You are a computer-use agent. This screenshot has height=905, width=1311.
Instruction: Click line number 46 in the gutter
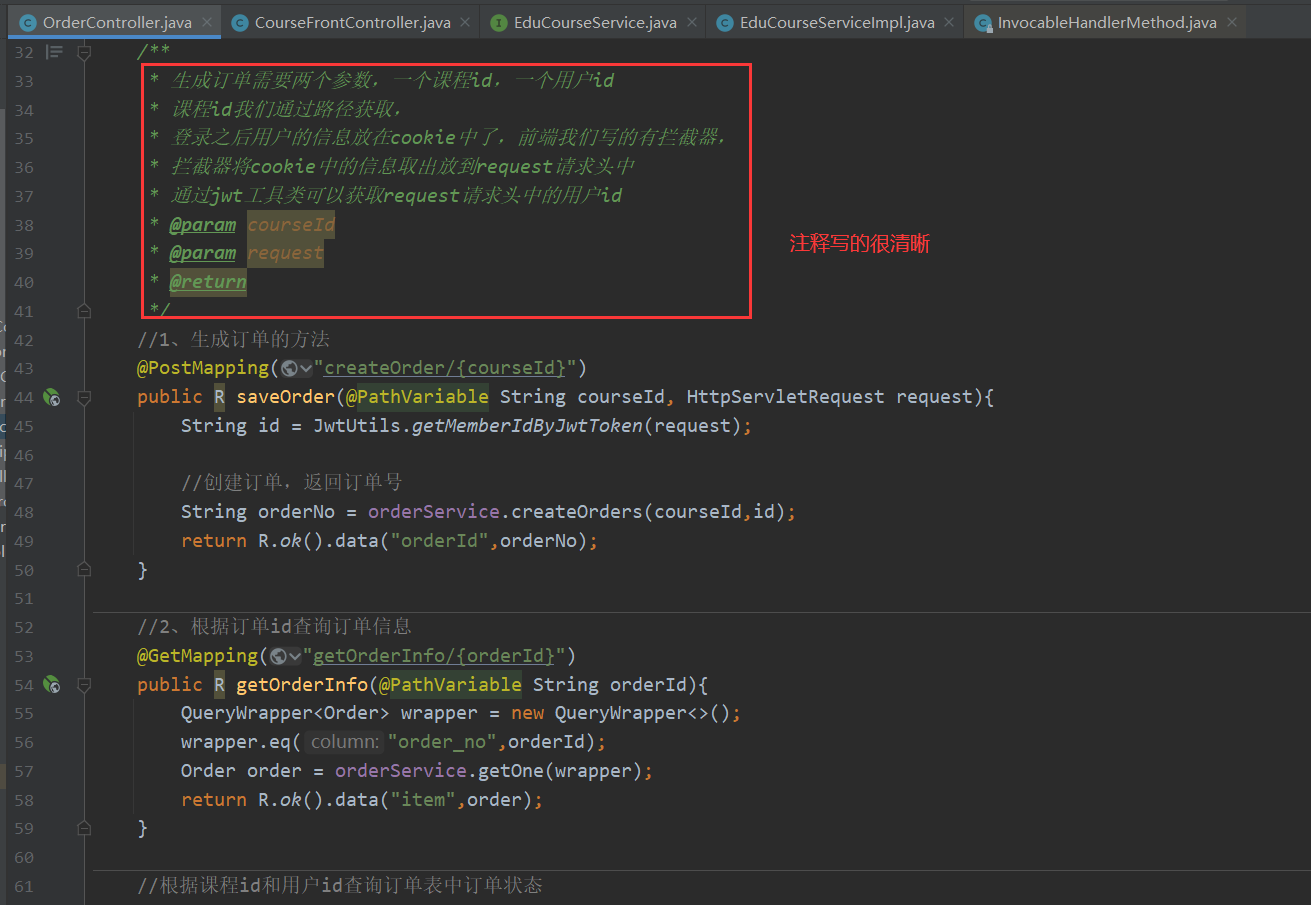(24, 455)
